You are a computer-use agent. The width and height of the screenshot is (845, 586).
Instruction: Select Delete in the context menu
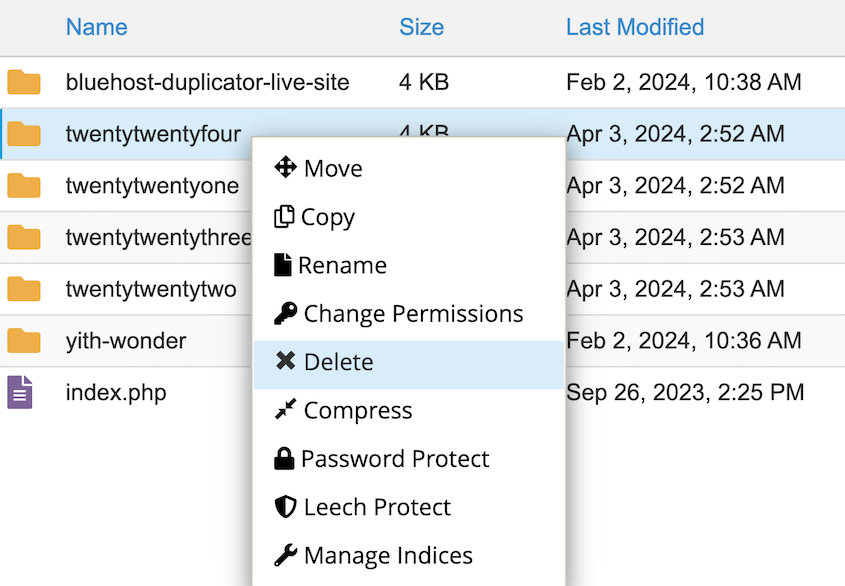410,362
